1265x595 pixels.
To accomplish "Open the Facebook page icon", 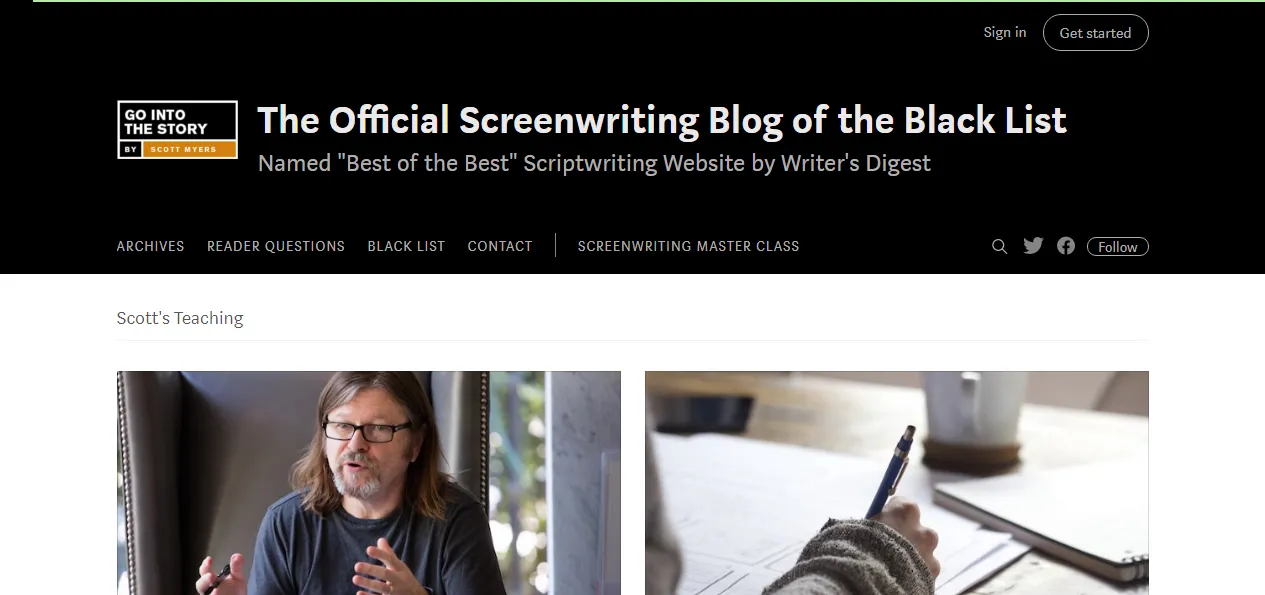I will [1066, 246].
